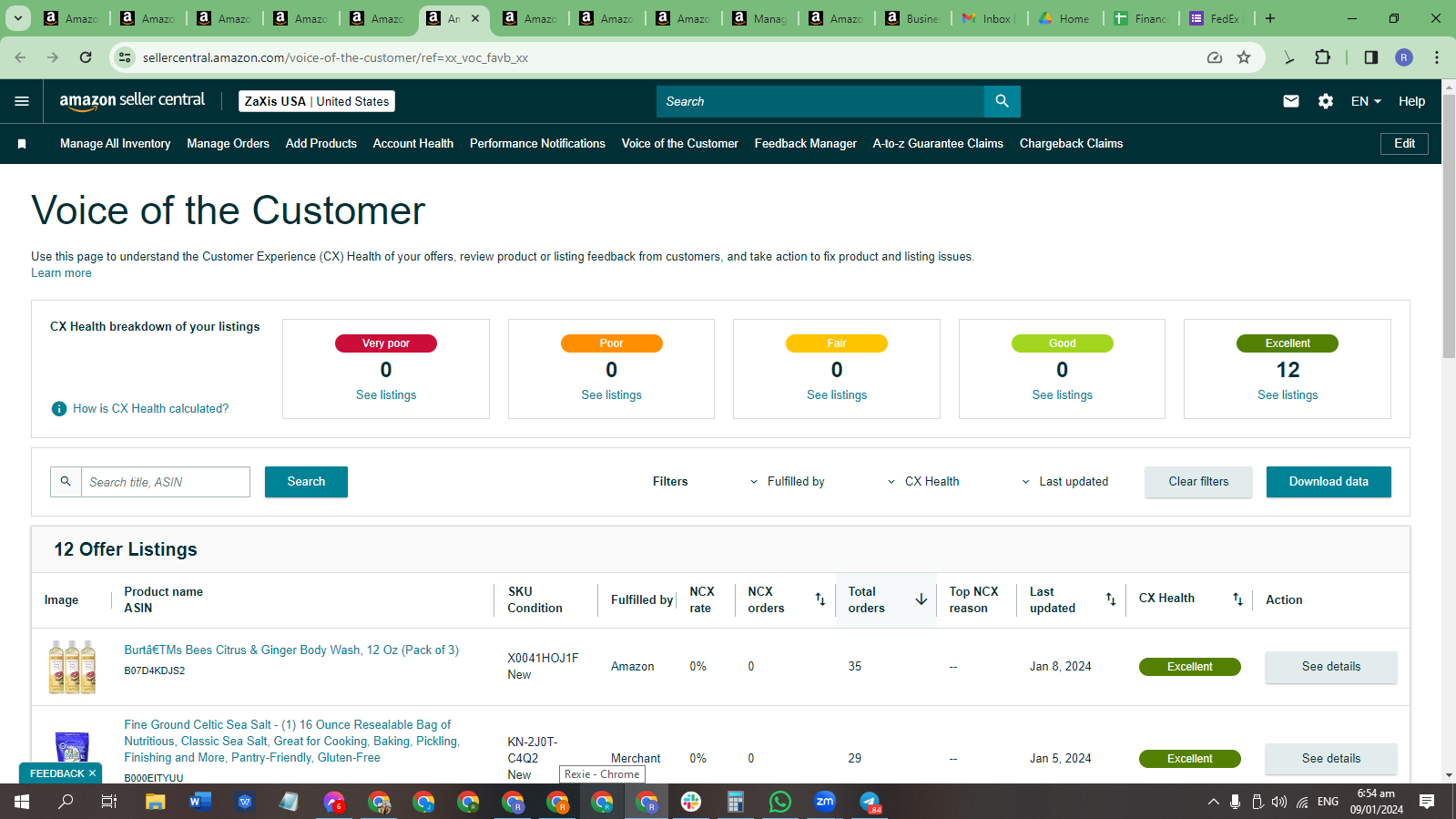See details for Fine Ground Celtic Sea Salt

[x=1330, y=759]
